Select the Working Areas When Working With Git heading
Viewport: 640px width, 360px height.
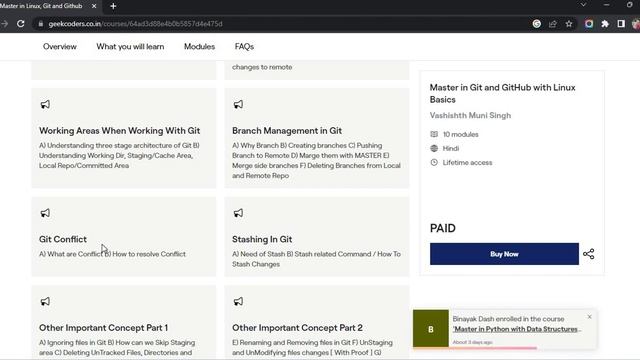tap(120, 131)
